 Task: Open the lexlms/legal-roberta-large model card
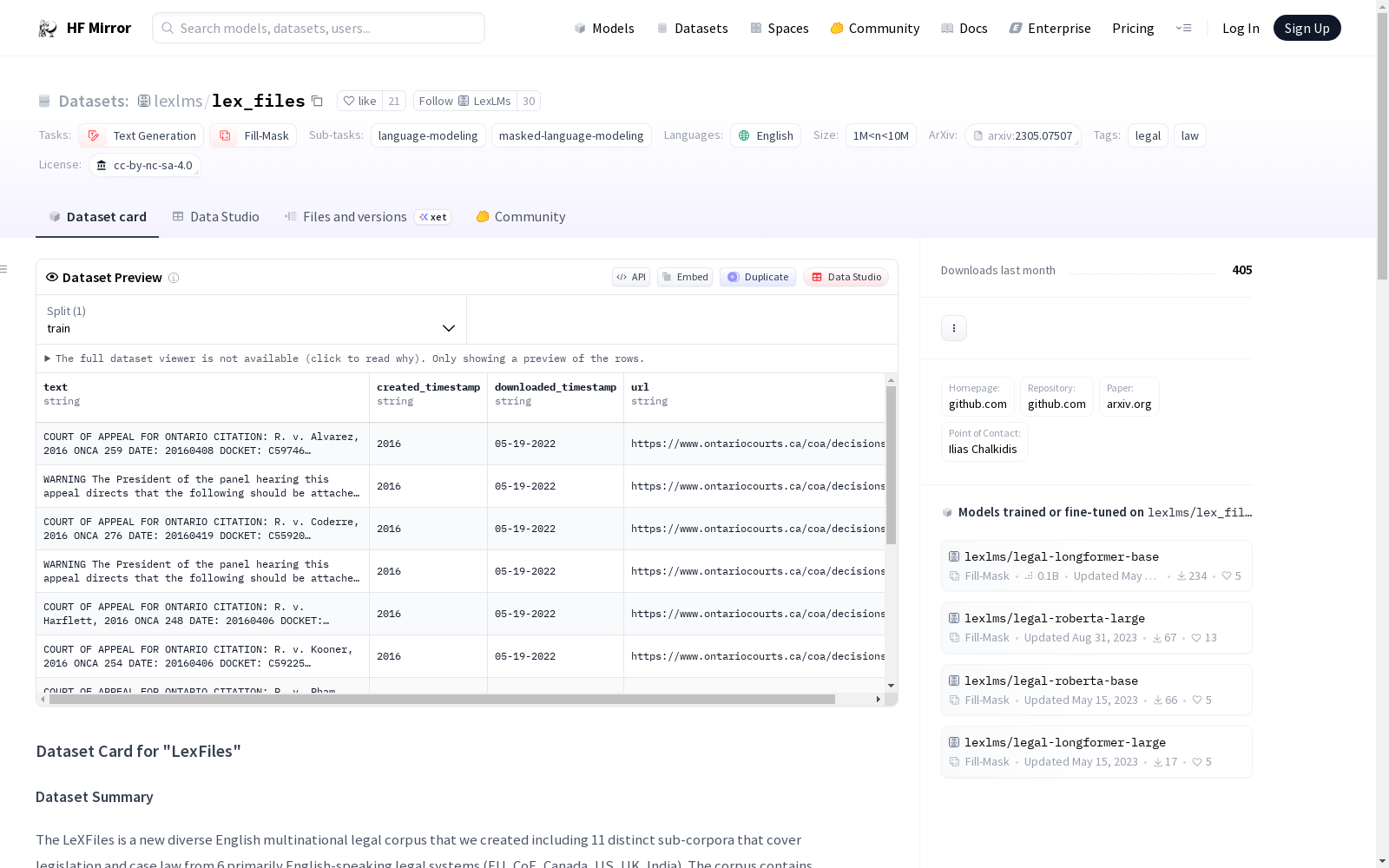(x=1096, y=628)
